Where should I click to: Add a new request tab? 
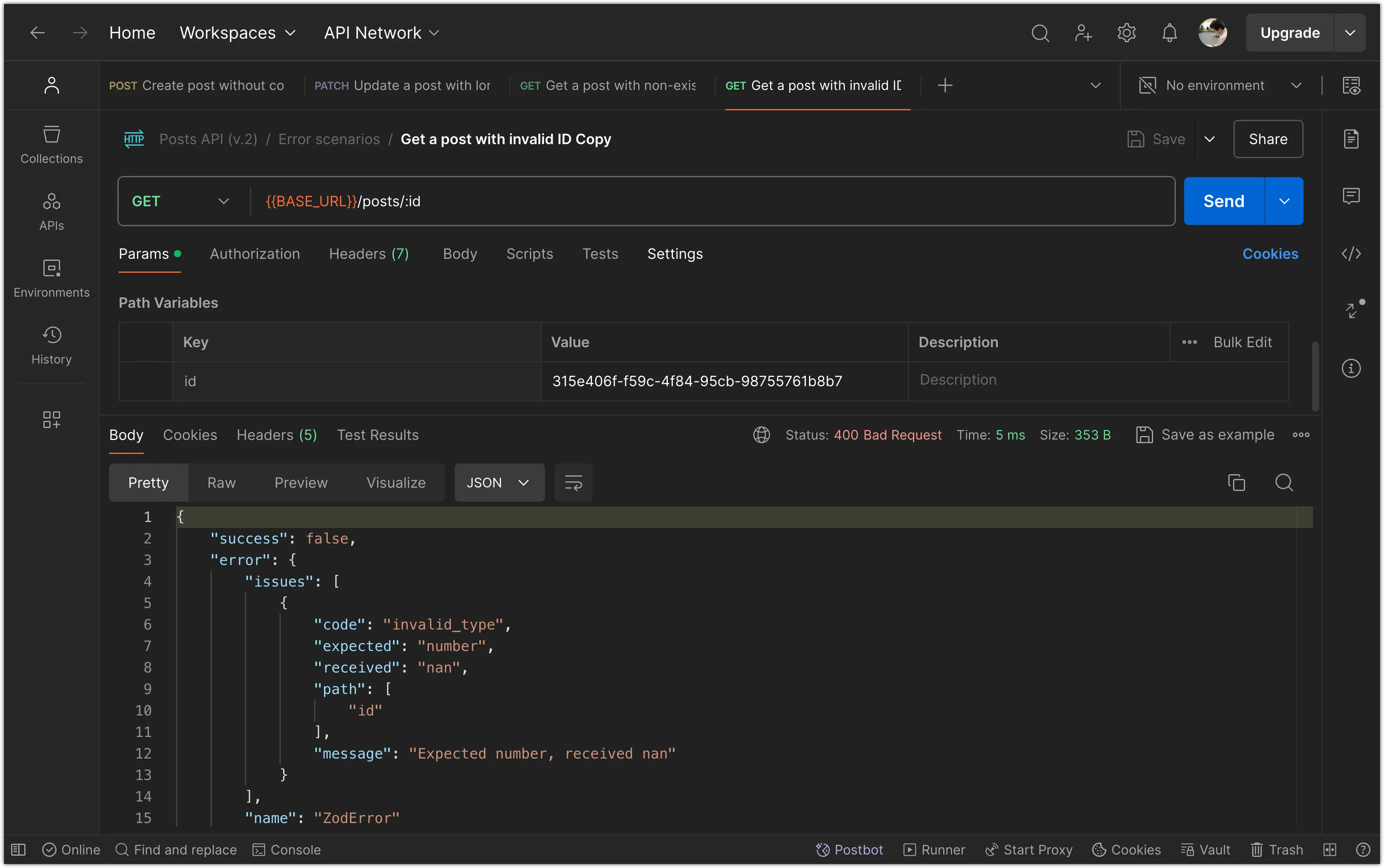pos(945,85)
